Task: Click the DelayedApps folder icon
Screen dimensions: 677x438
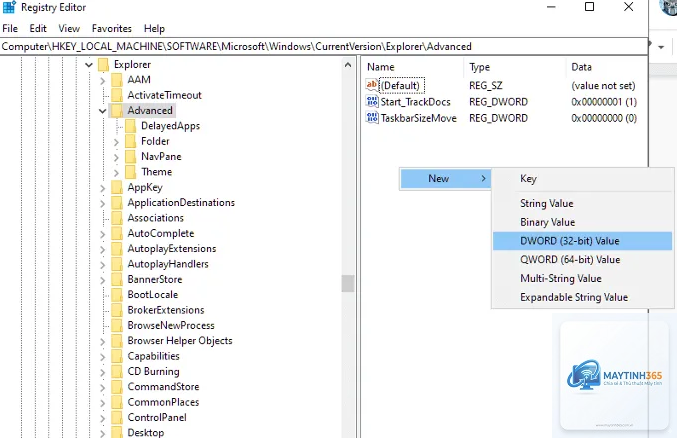Action: coord(131,126)
